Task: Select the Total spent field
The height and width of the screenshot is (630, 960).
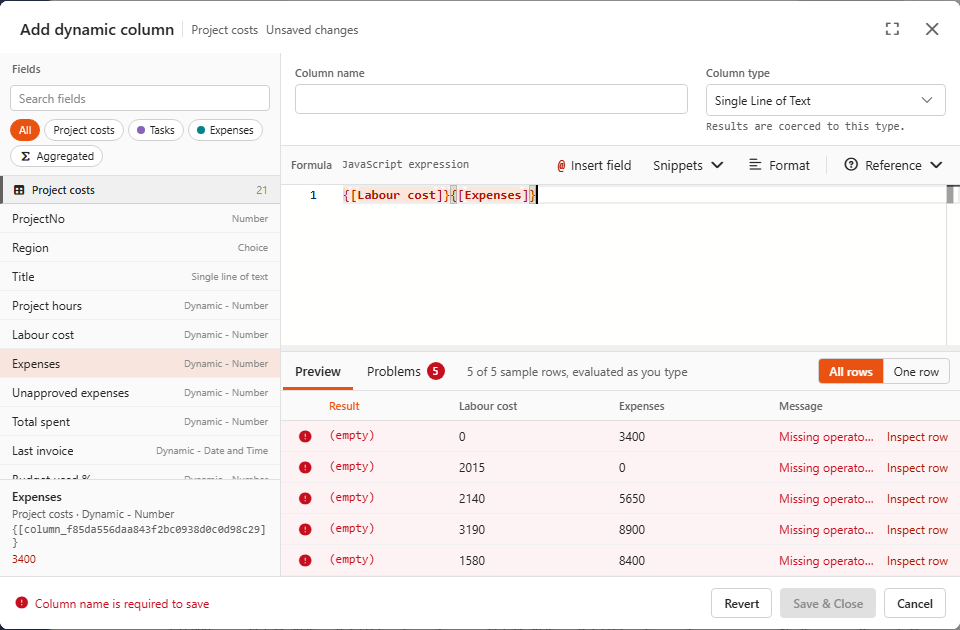Action: click(x=140, y=422)
